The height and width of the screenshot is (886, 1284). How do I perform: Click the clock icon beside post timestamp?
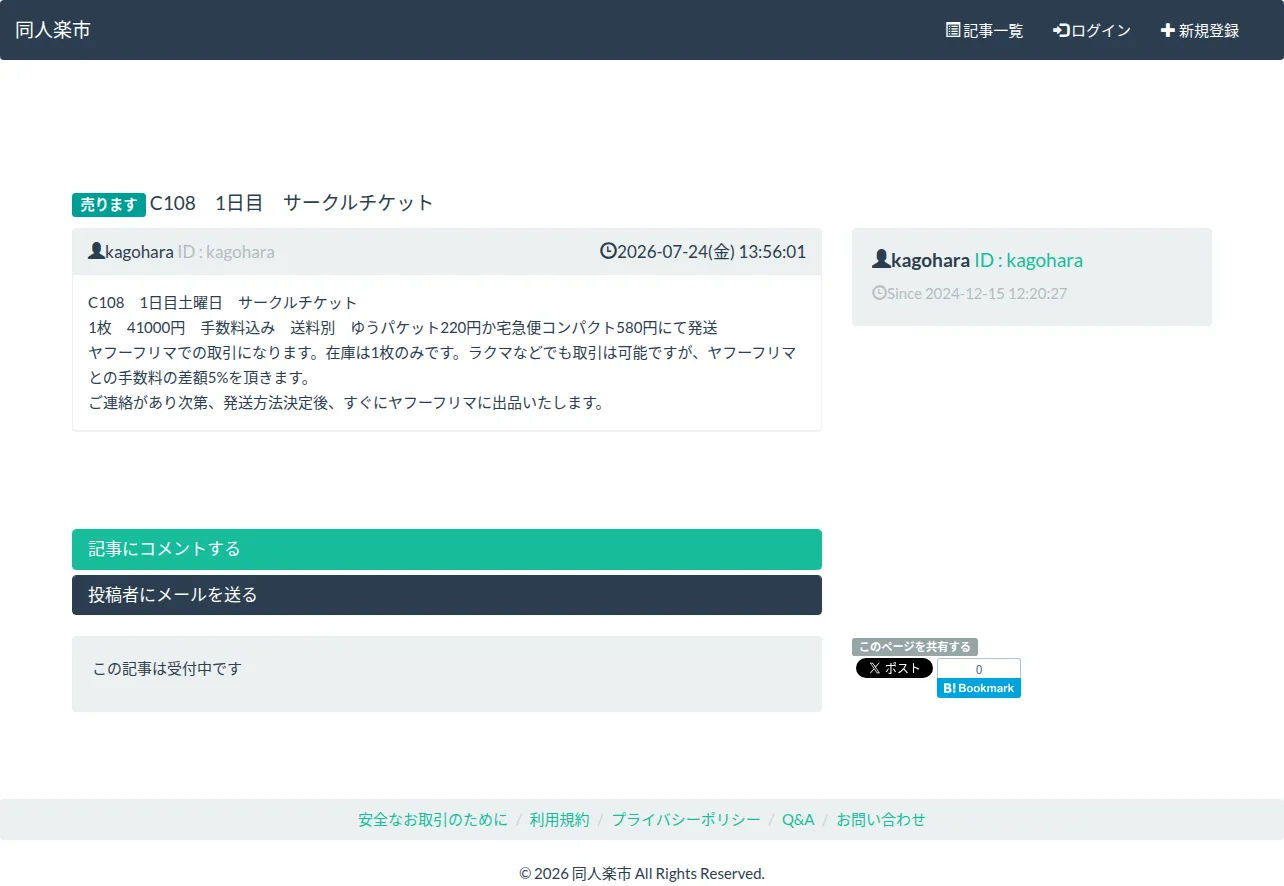[608, 251]
